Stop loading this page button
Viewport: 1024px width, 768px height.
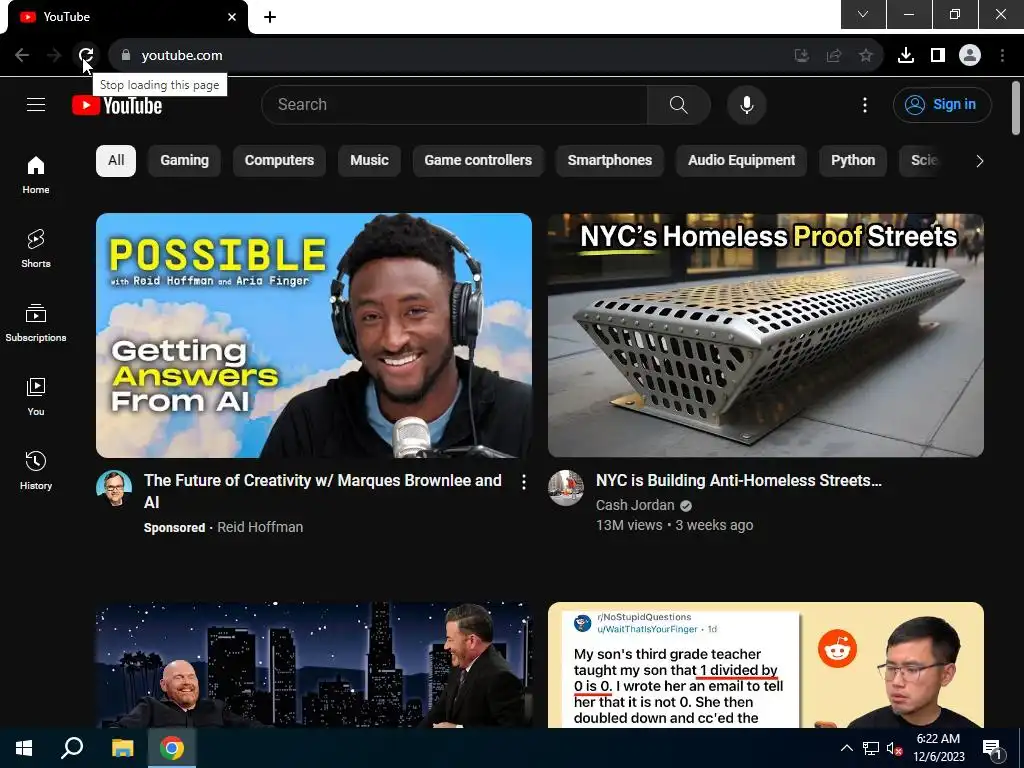[86, 56]
